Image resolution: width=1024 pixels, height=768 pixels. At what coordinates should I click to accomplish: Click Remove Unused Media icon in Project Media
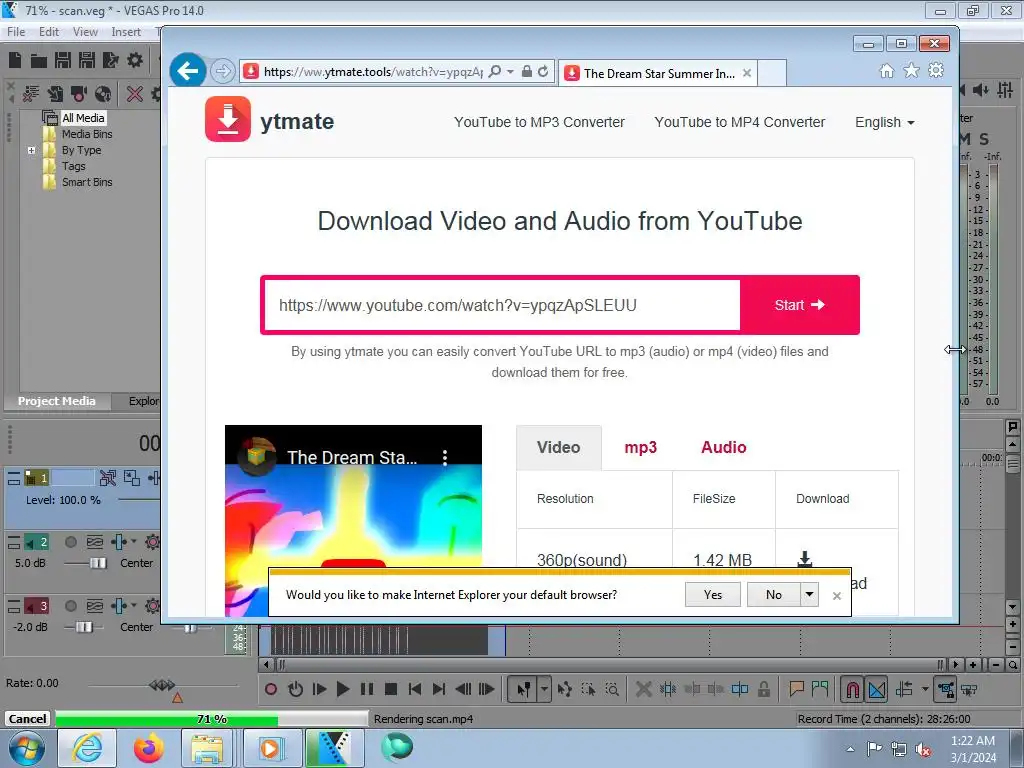(31, 94)
